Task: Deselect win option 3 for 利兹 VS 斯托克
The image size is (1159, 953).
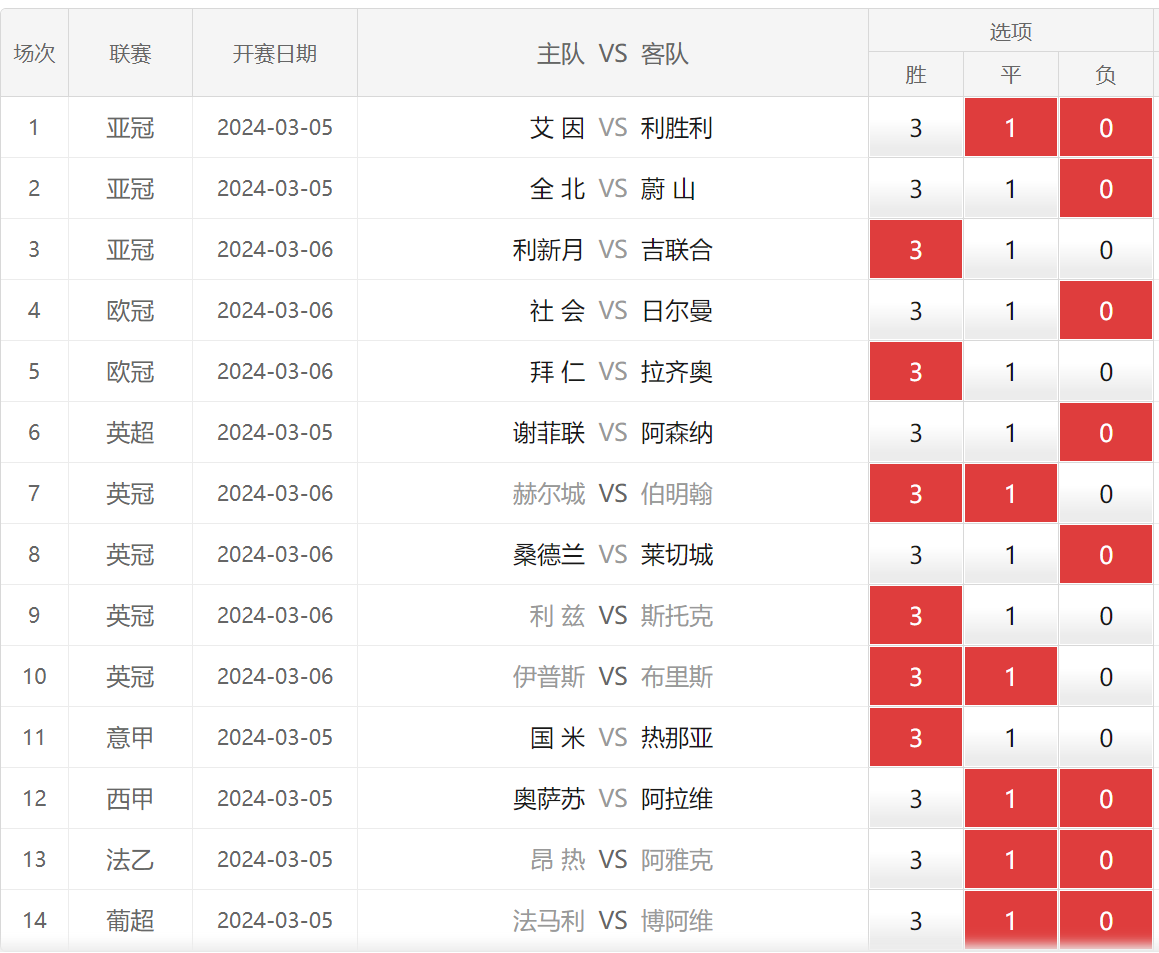Action: point(915,615)
